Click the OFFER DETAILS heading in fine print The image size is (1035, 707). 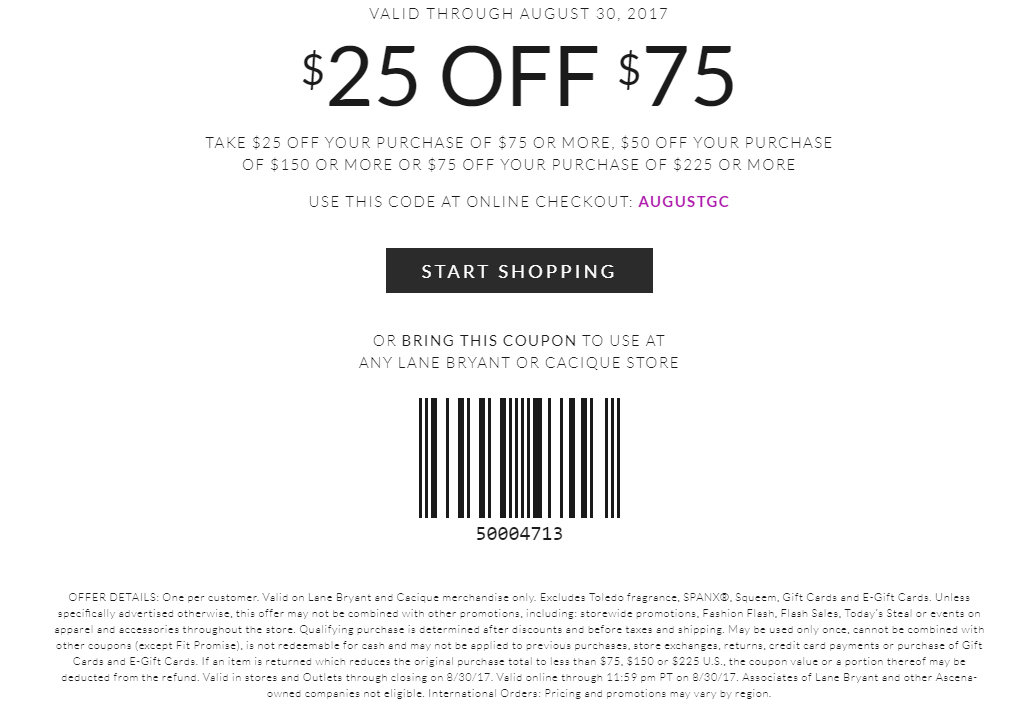(114, 597)
